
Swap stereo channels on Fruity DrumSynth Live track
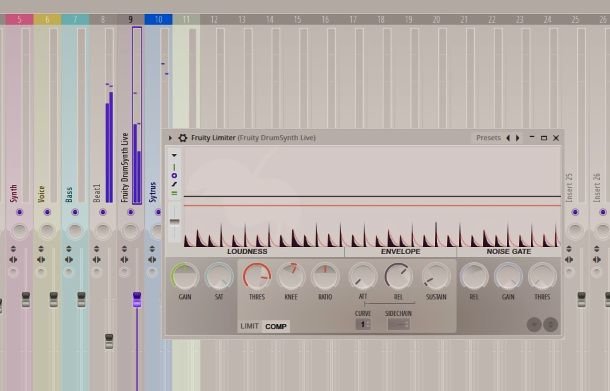pos(124,259)
